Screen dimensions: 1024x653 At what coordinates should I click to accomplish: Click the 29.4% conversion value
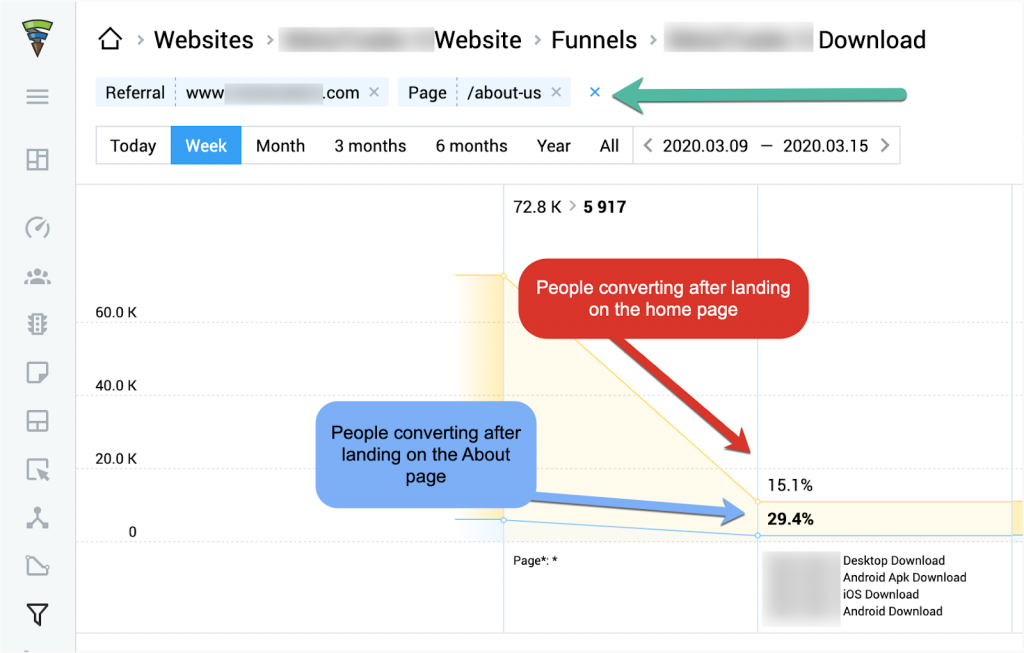pyautogui.click(x=790, y=519)
